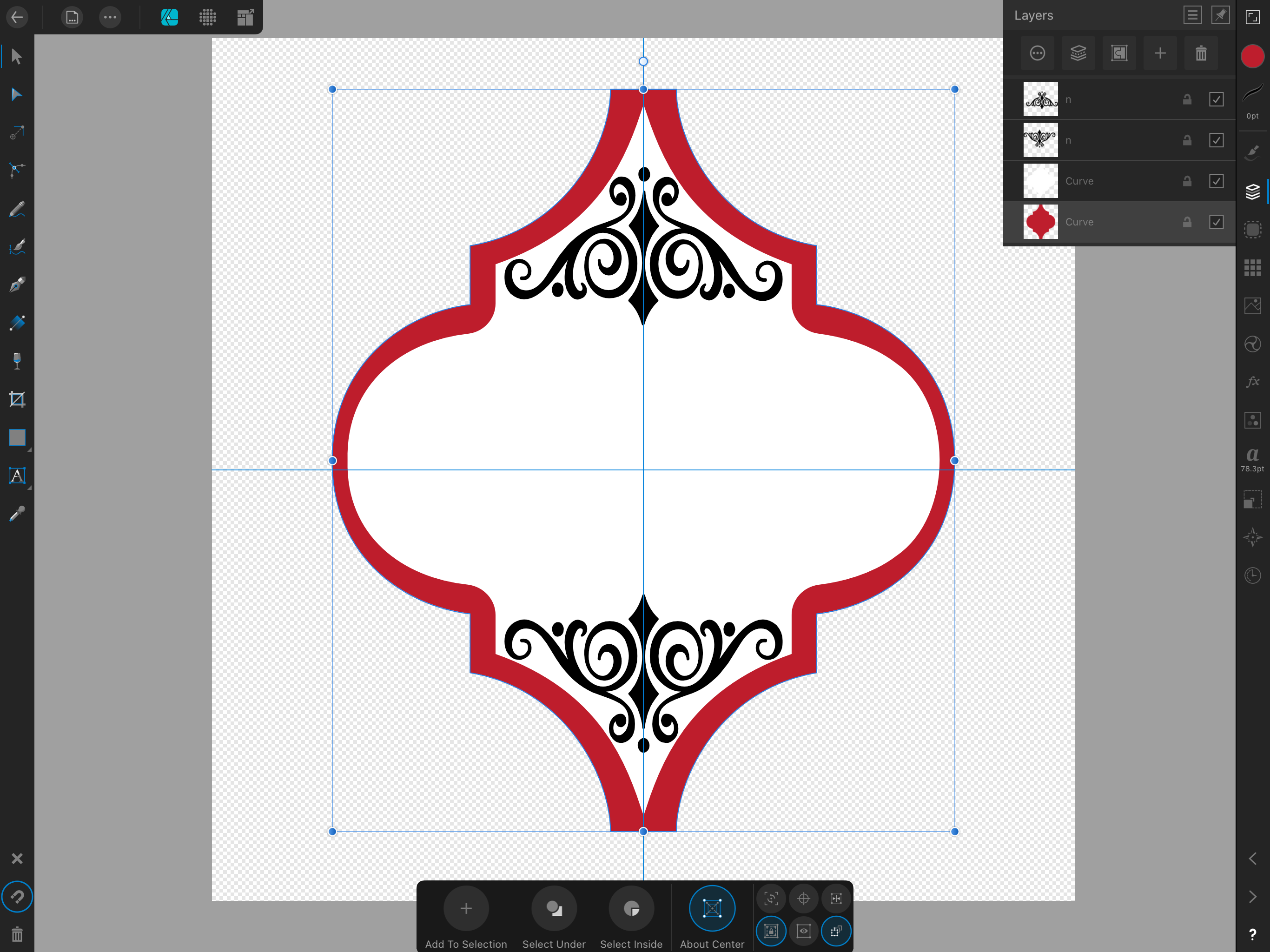Select the red Curve layer thumbnail
Screen dimensions: 1270x952
pos(1040,222)
